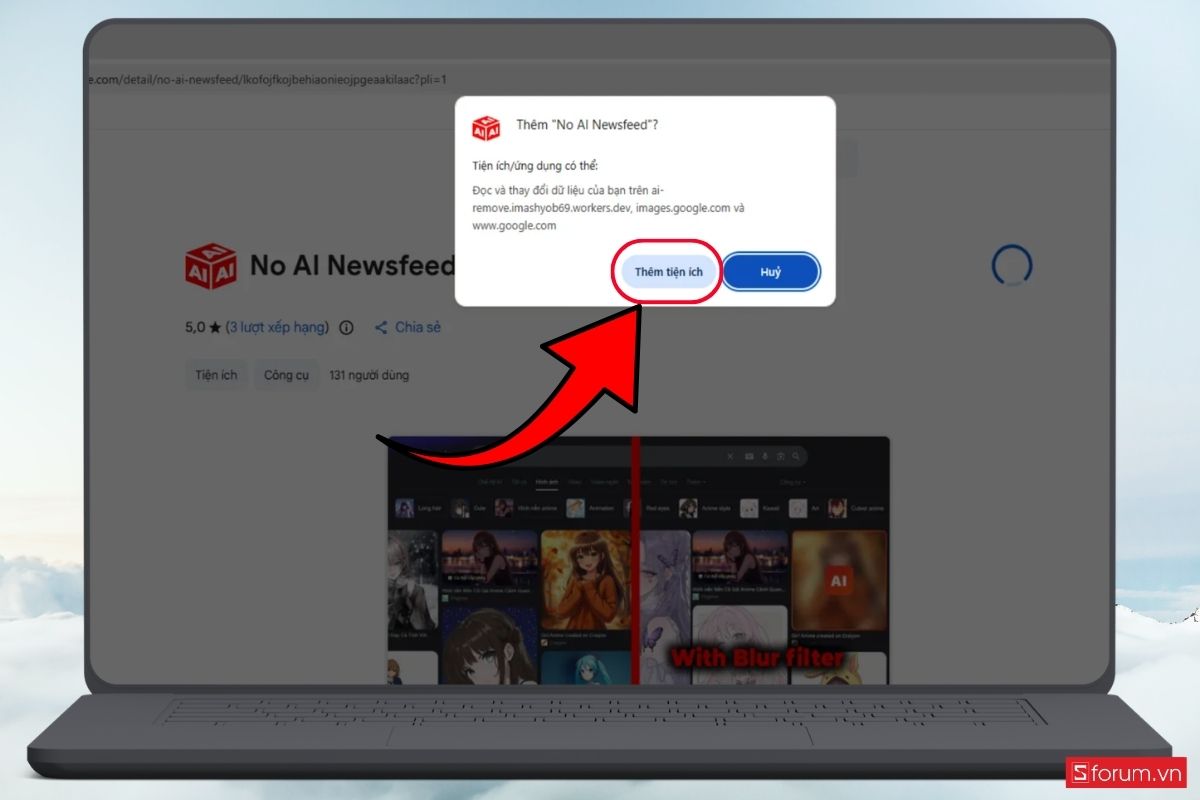Select the "Công cụ" category chip
The height and width of the screenshot is (800, 1200).
pyautogui.click(x=286, y=375)
